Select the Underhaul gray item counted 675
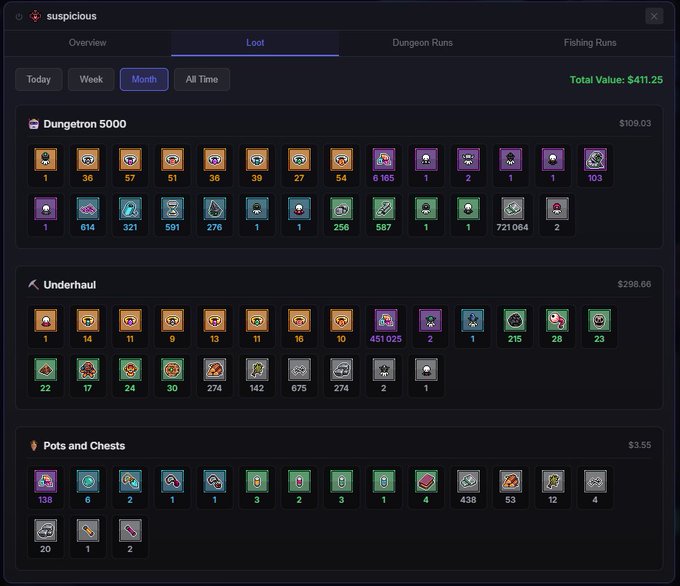The image size is (680, 586). click(299, 375)
